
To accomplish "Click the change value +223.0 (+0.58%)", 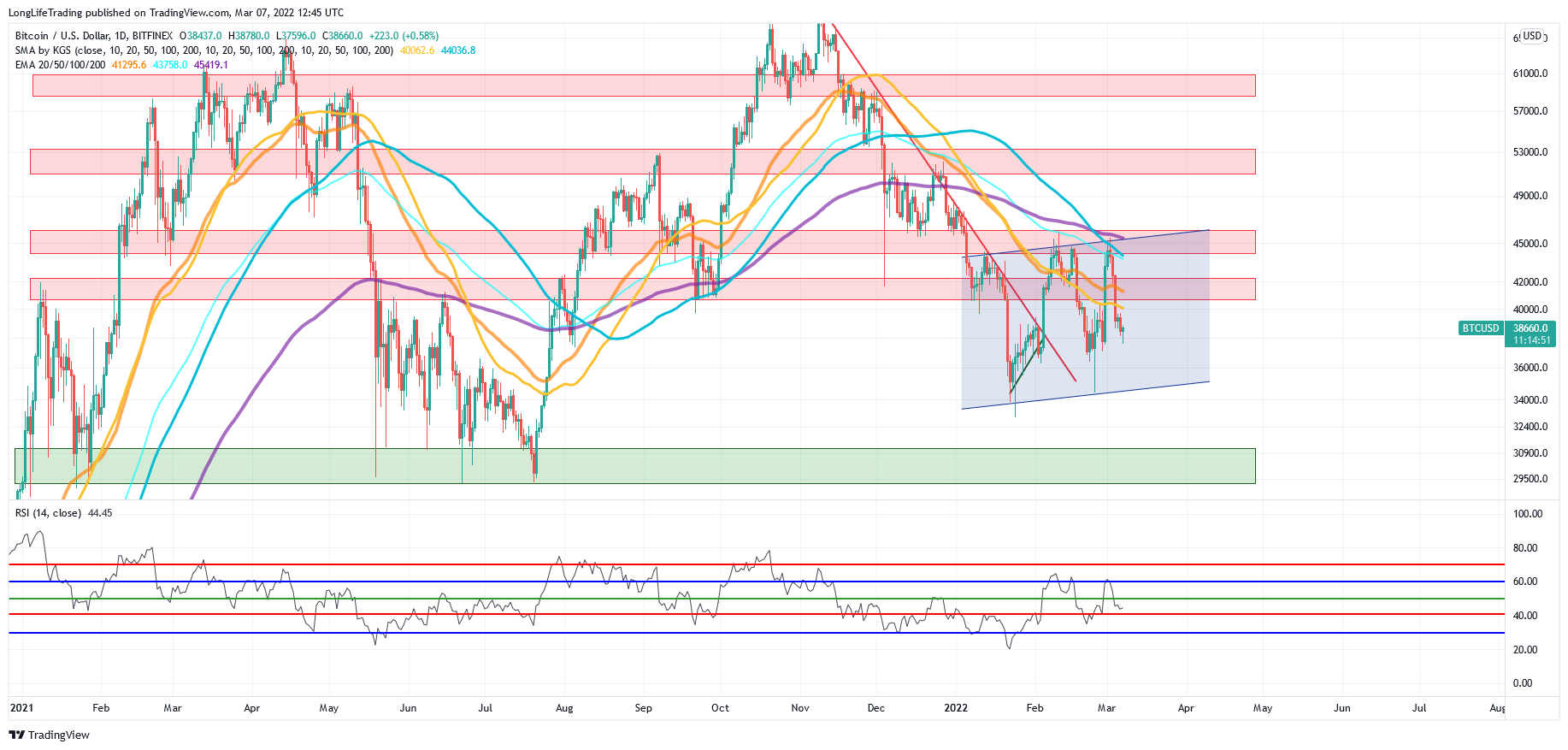I will pyautogui.click(x=404, y=36).
